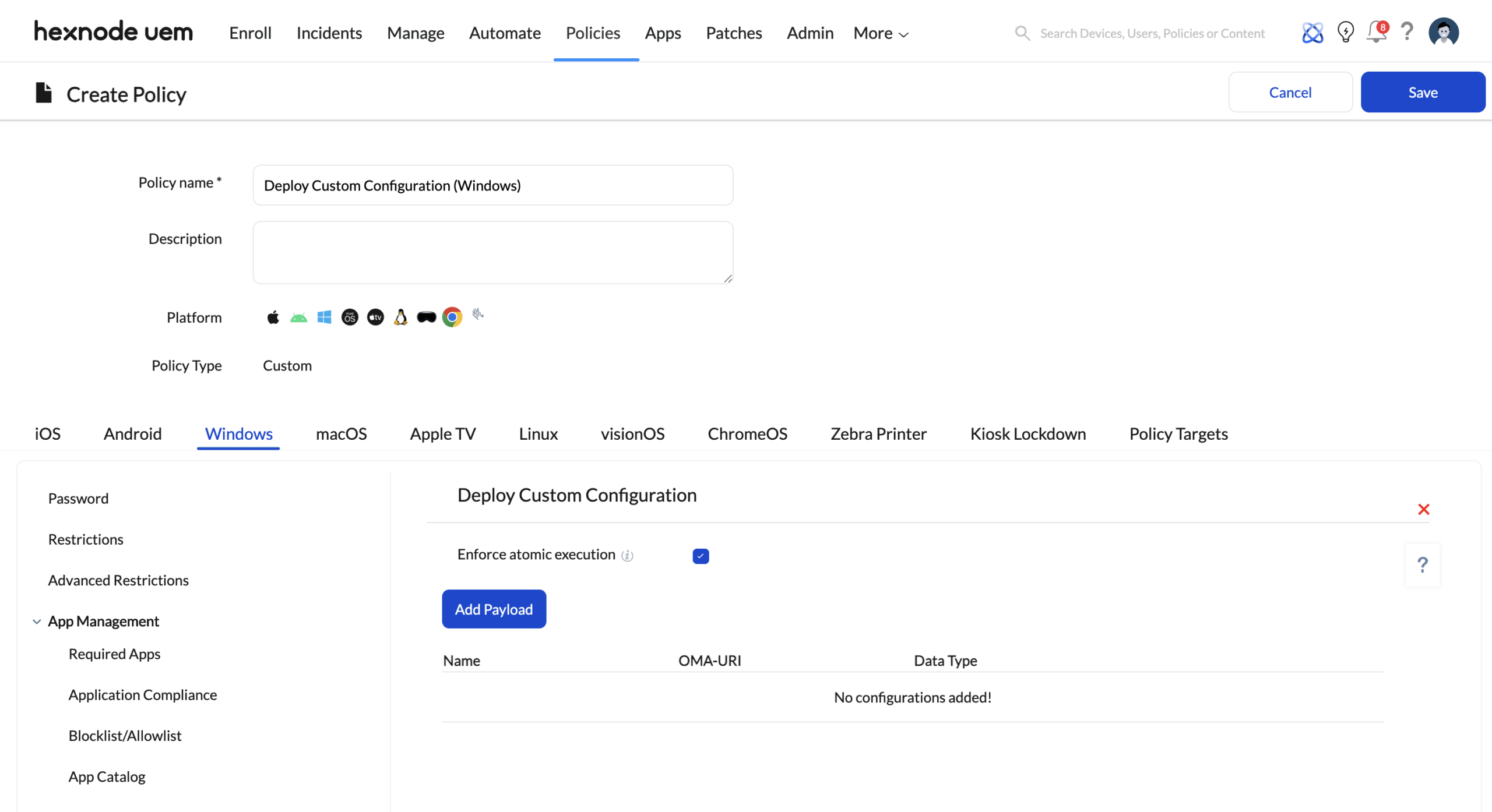
Task: Remove Deploy Custom Configuration with red X
Action: pos(1423,509)
